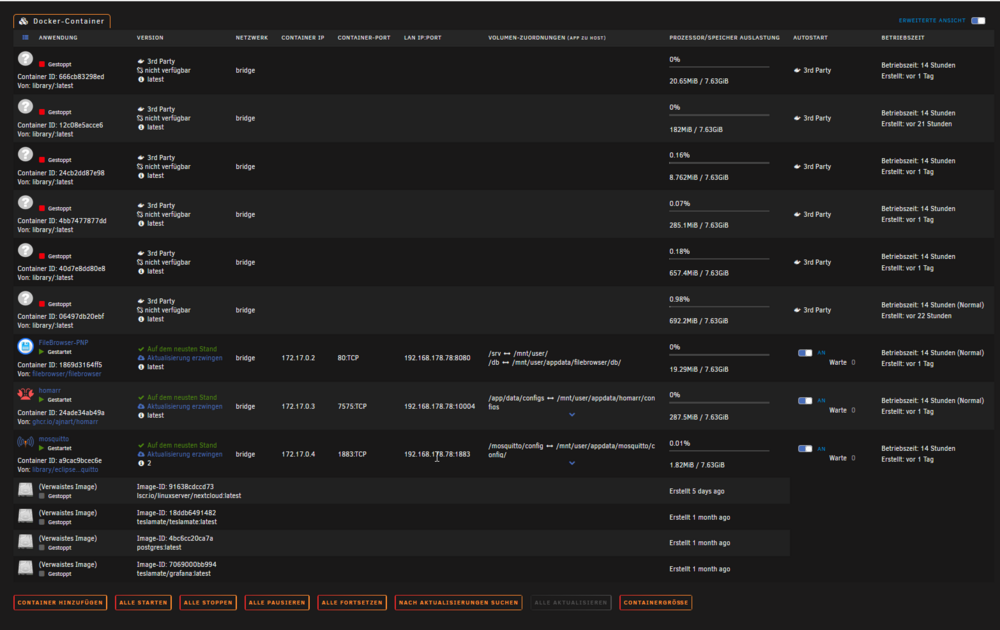
Task: Click the FileBrowser-PNP container name
Action: [63, 342]
